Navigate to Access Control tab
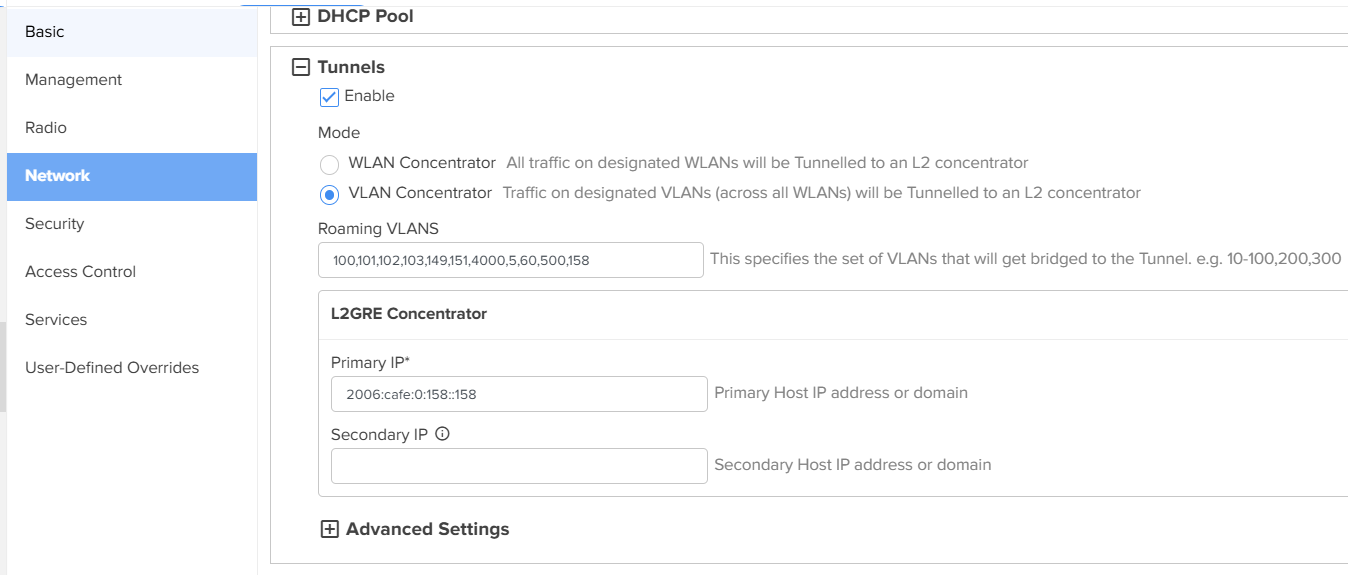1348x575 pixels. tap(81, 272)
